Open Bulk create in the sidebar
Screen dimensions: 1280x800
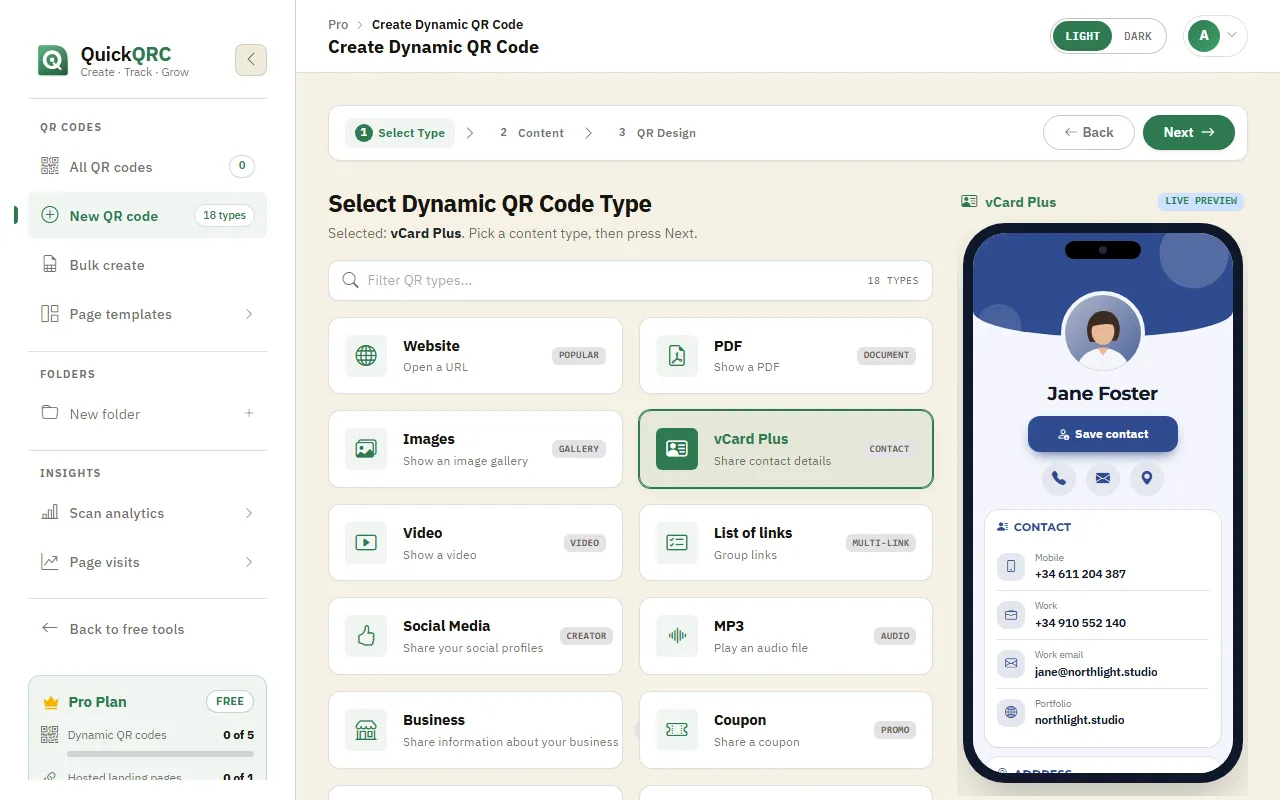click(x=147, y=265)
